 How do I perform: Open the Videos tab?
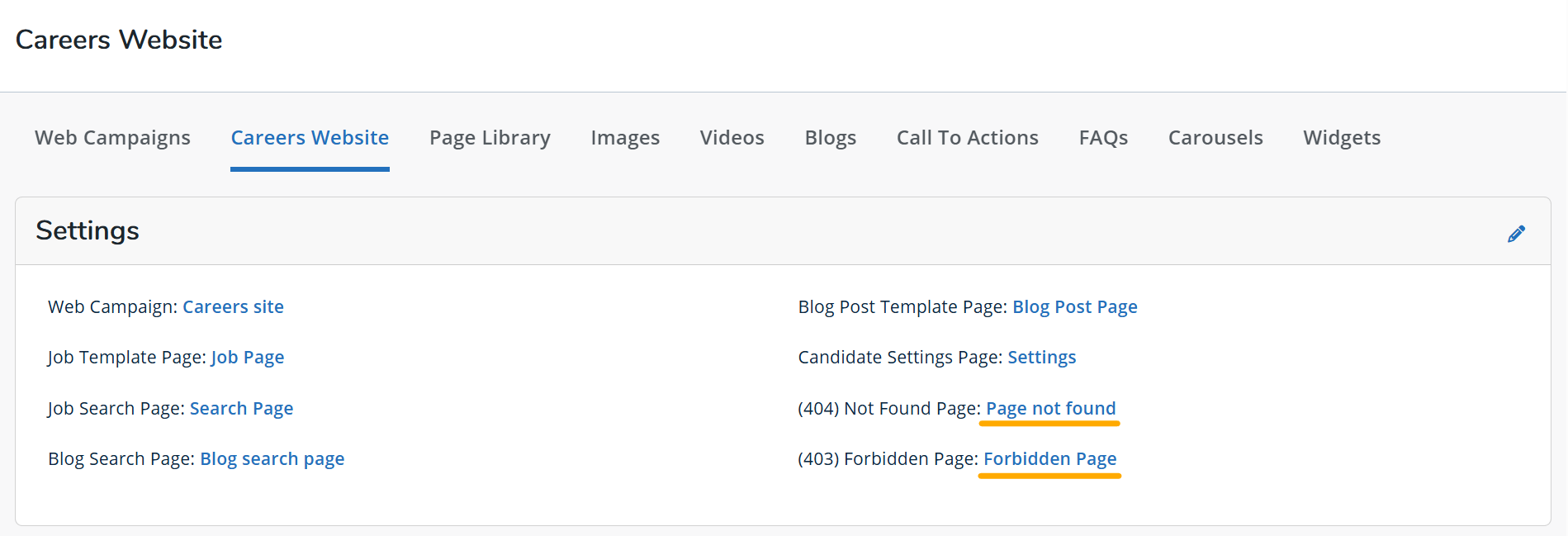pyautogui.click(x=732, y=138)
